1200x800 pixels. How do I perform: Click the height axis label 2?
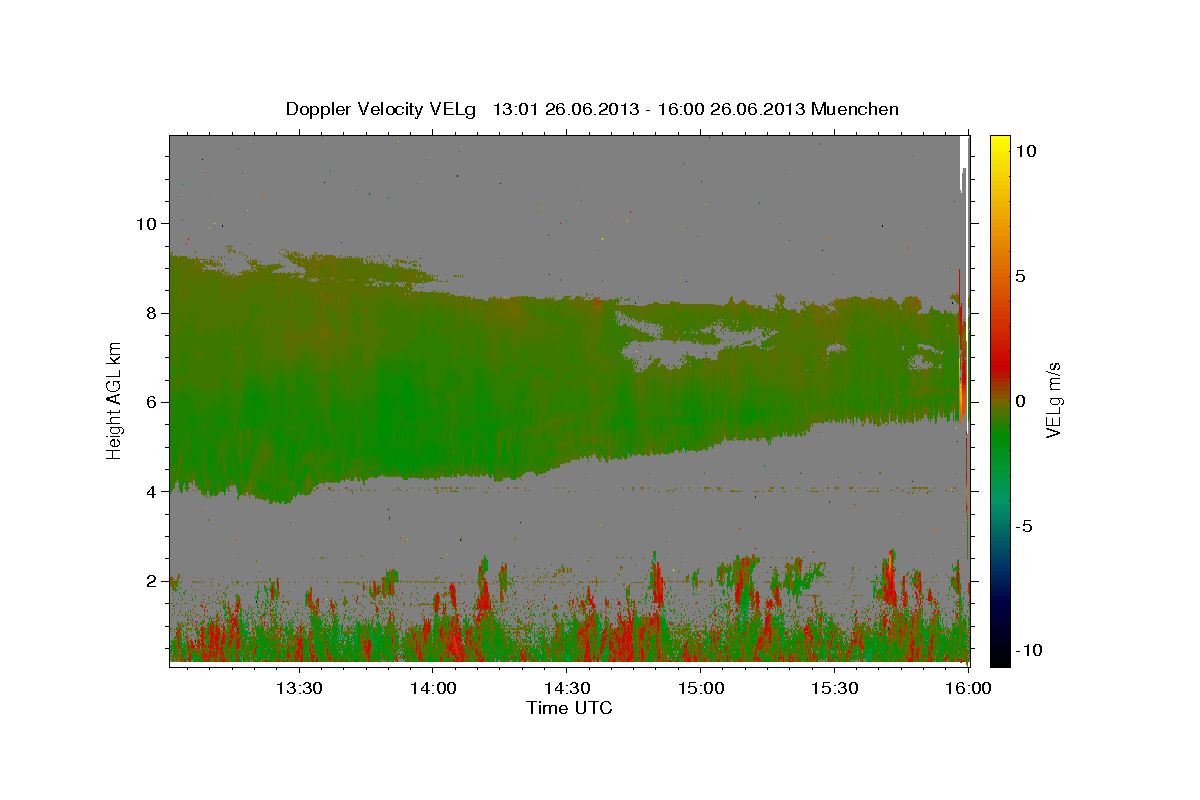pyautogui.click(x=153, y=581)
